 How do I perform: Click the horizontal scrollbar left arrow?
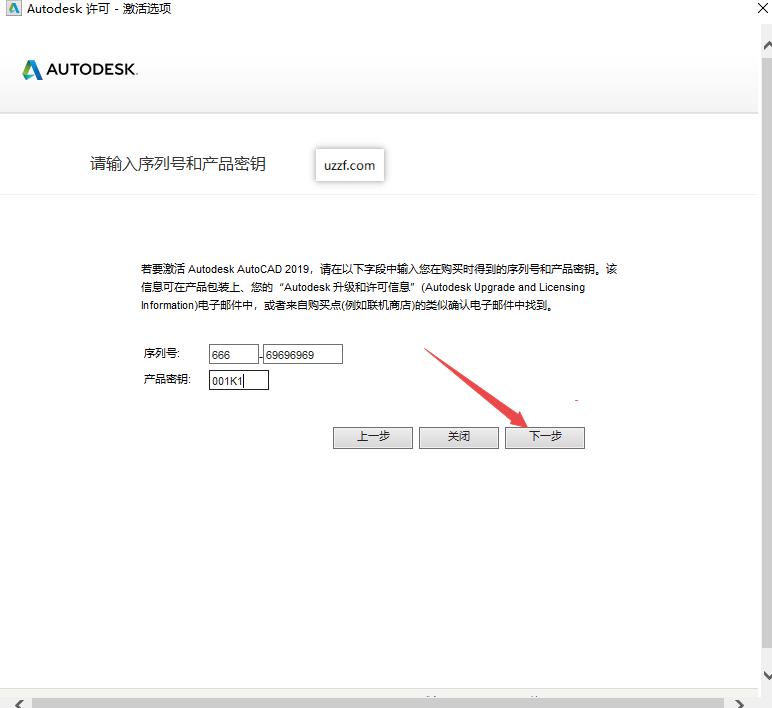coord(17,702)
